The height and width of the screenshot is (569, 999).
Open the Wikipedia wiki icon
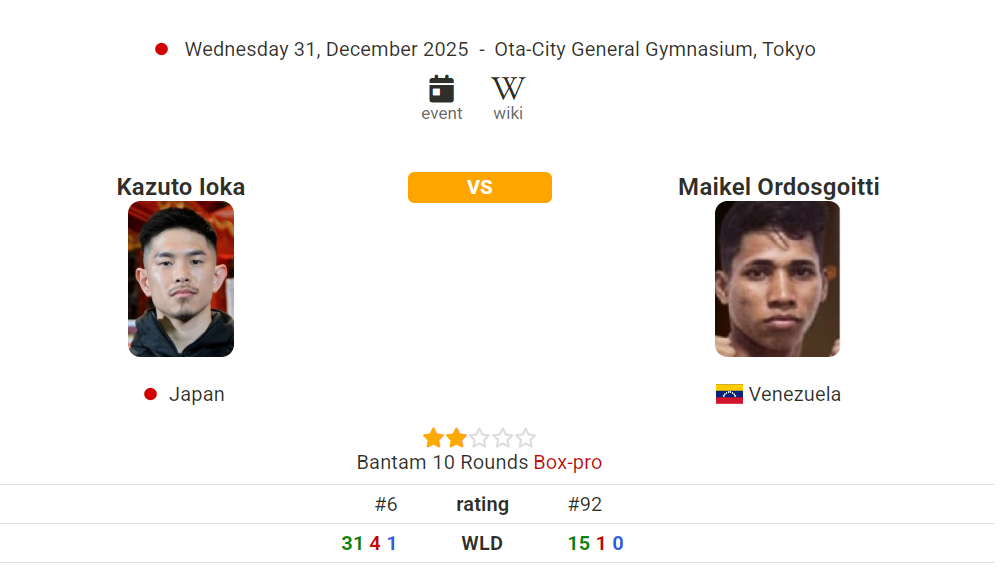coord(508,89)
